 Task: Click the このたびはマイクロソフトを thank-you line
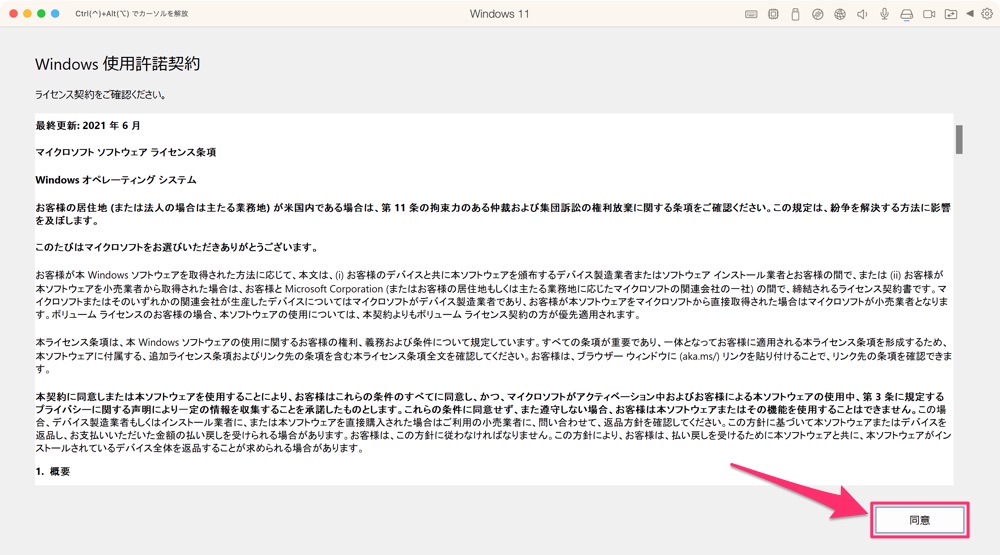coord(177,248)
